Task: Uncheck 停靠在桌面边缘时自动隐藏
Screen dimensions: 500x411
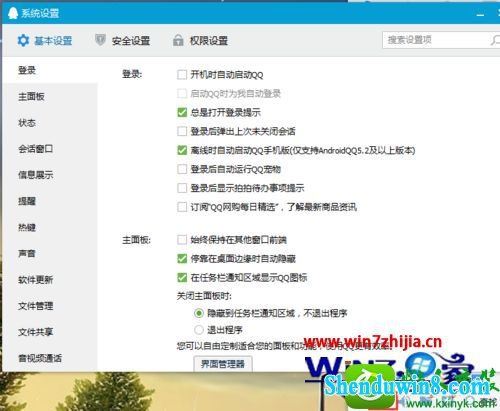Action: pyautogui.click(x=182, y=259)
